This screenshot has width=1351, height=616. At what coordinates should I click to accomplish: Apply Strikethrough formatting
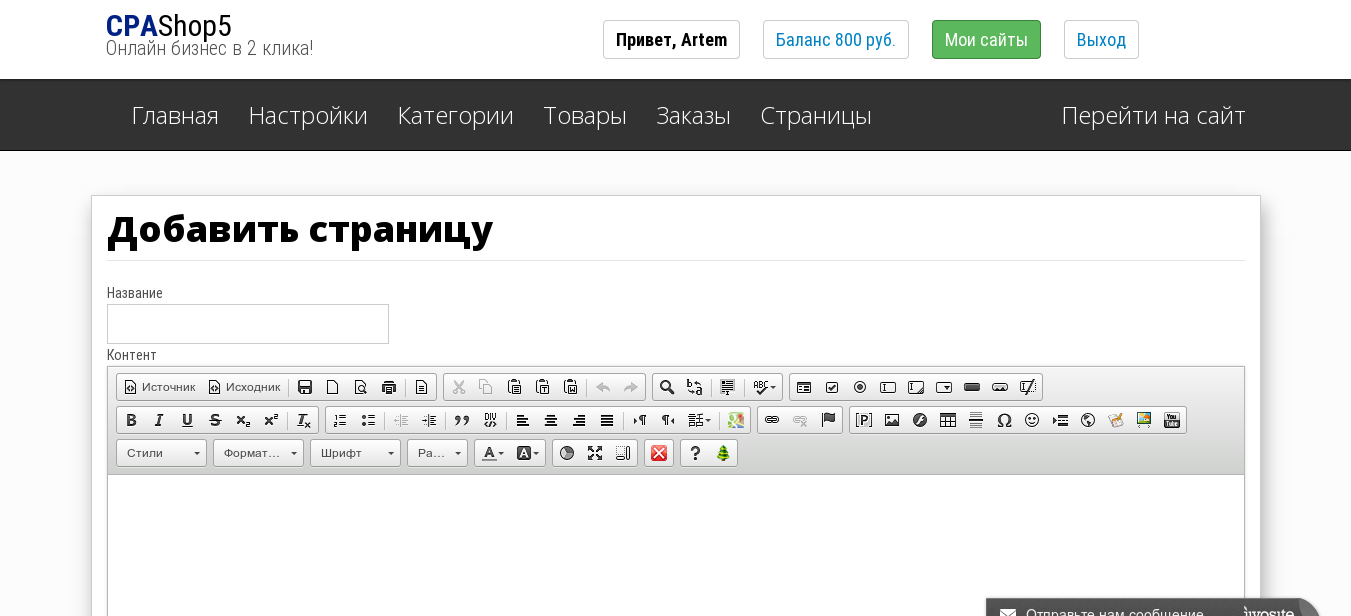(x=215, y=420)
